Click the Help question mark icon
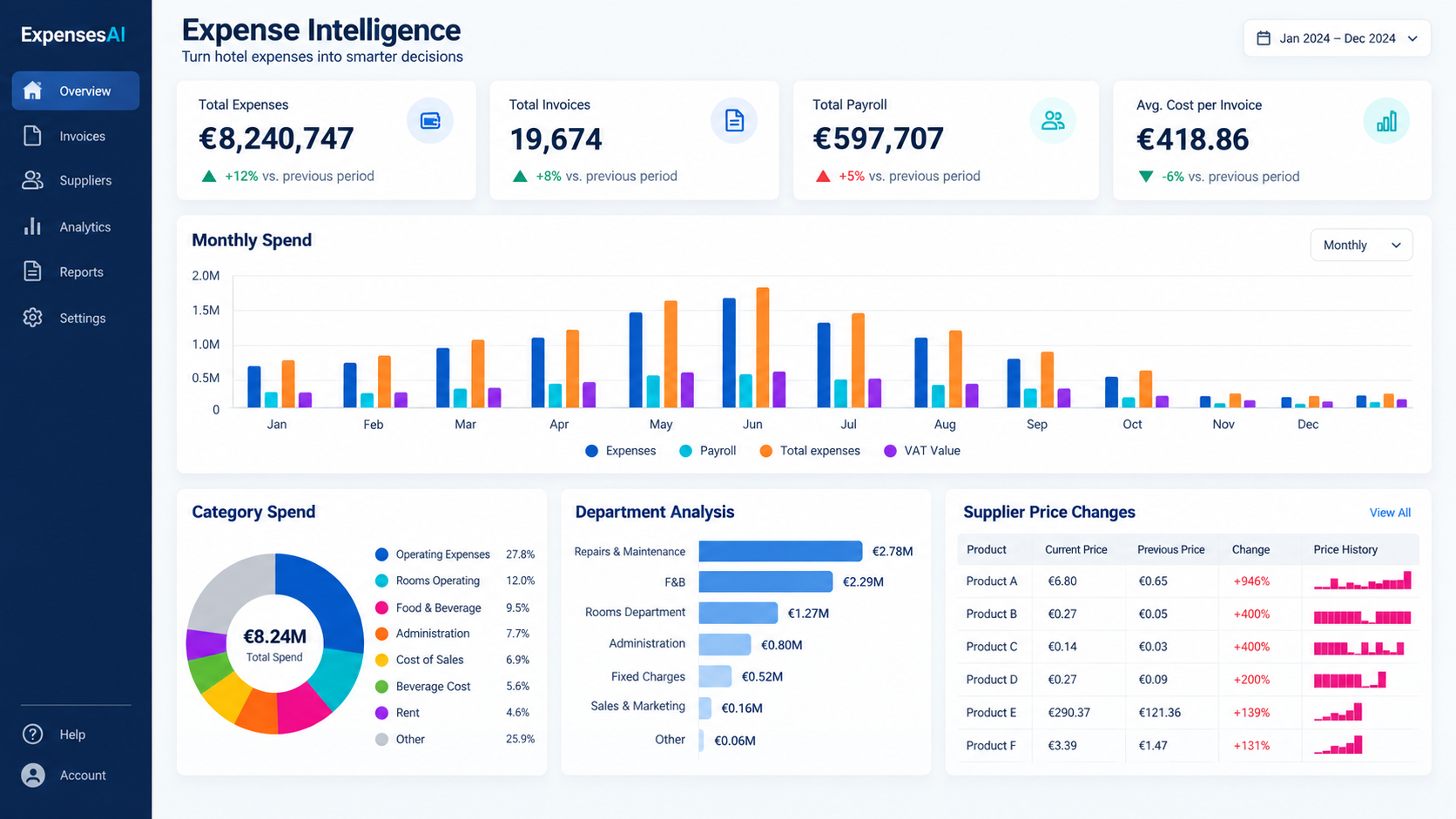The width and height of the screenshot is (1456, 819). pyautogui.click(x=32, y=735)
